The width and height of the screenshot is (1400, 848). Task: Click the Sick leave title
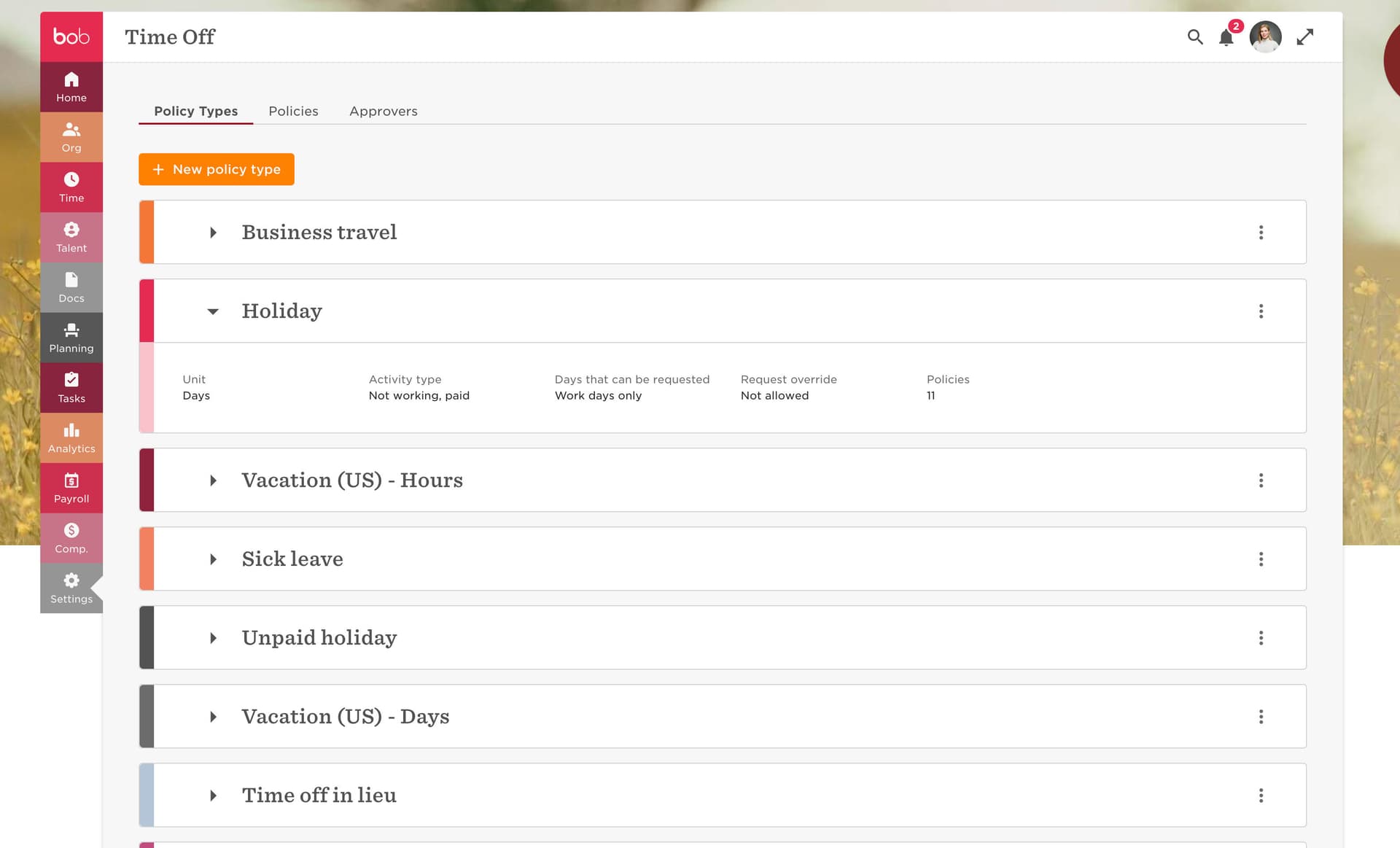[x=292, y=559]
